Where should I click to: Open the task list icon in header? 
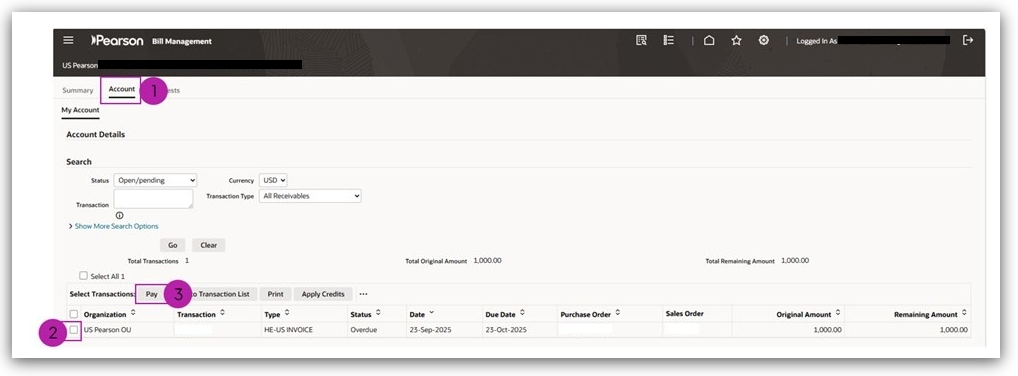[x=669, y=40]
